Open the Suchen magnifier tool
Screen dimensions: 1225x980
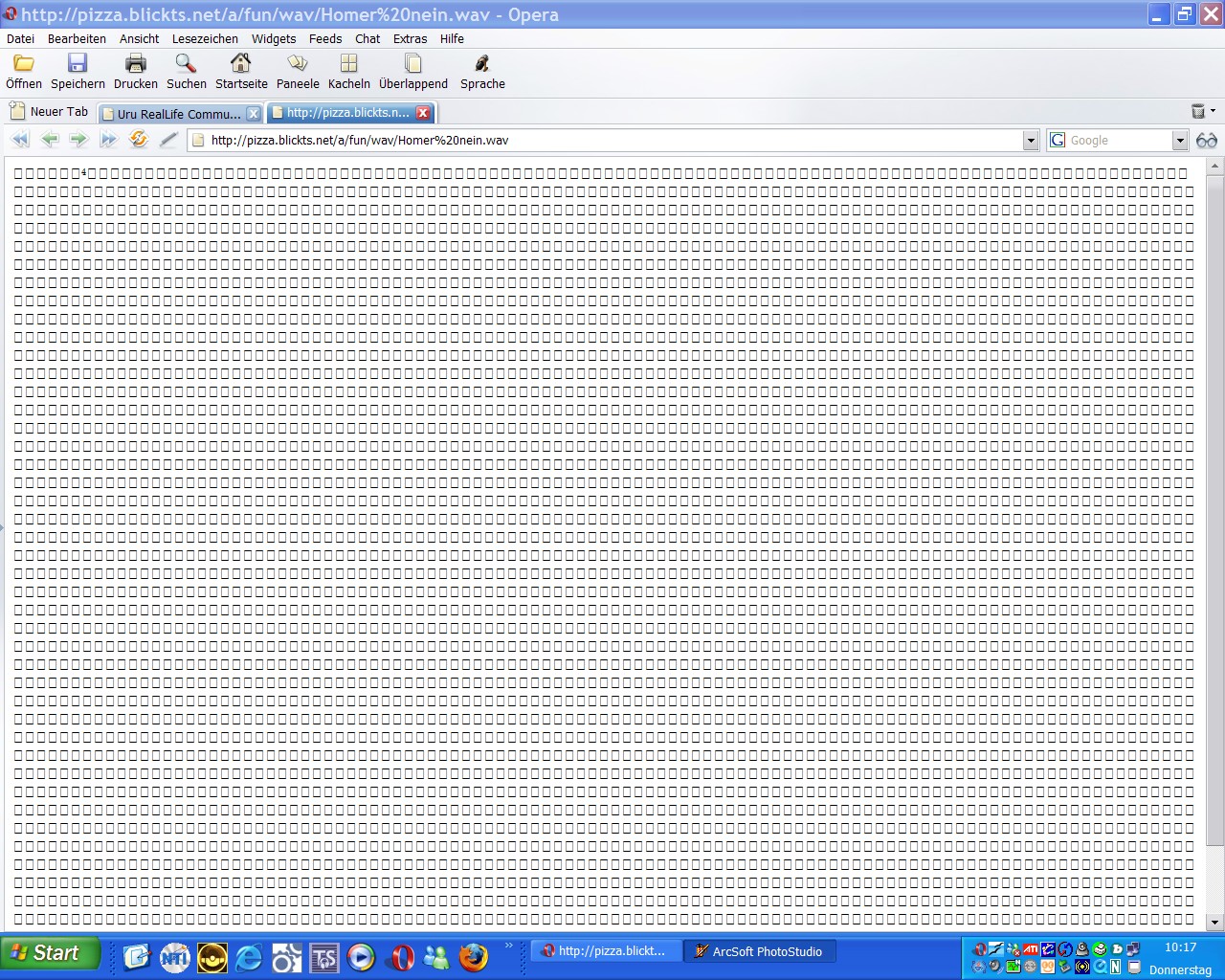coord(186,64)
